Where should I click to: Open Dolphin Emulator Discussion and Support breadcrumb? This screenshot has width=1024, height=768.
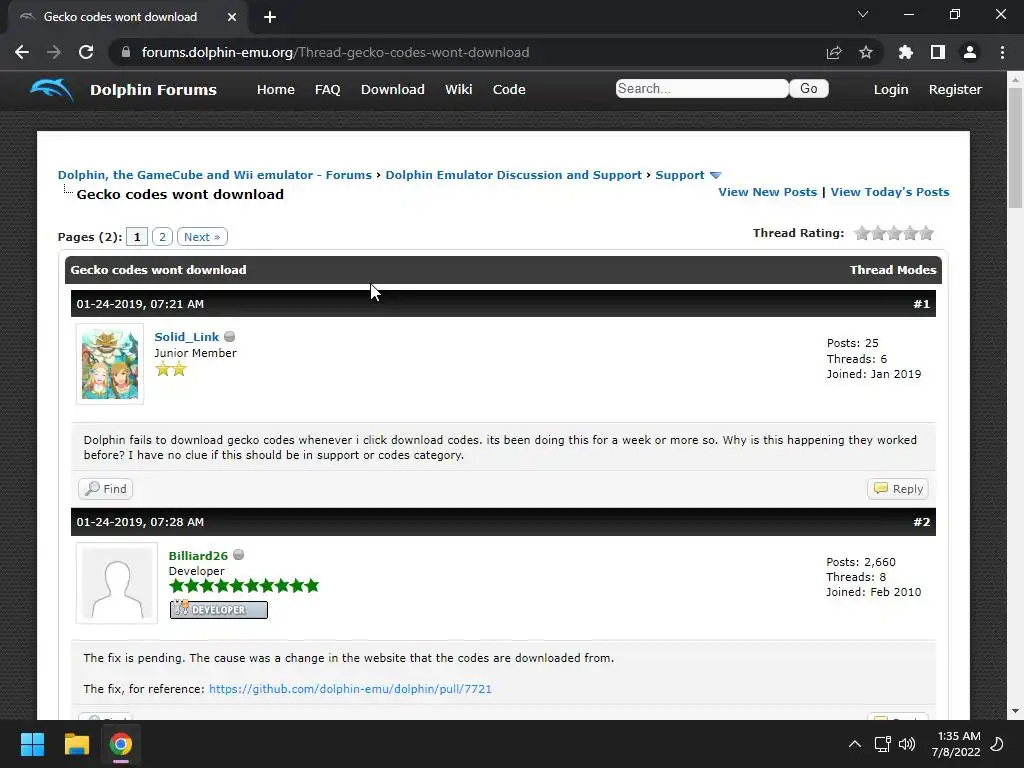pyautogui.click(x=513, y=175)
